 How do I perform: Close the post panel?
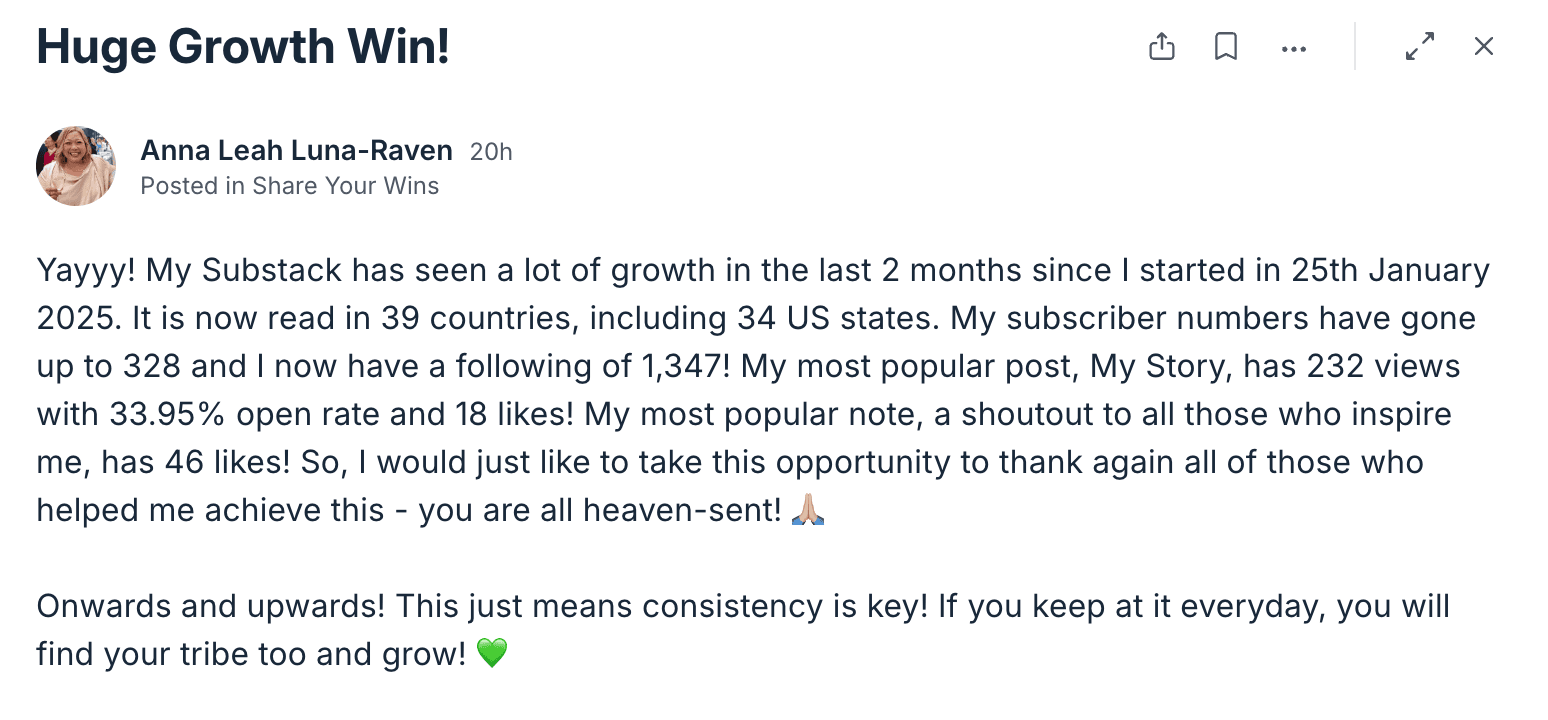tap(1484, 47)
